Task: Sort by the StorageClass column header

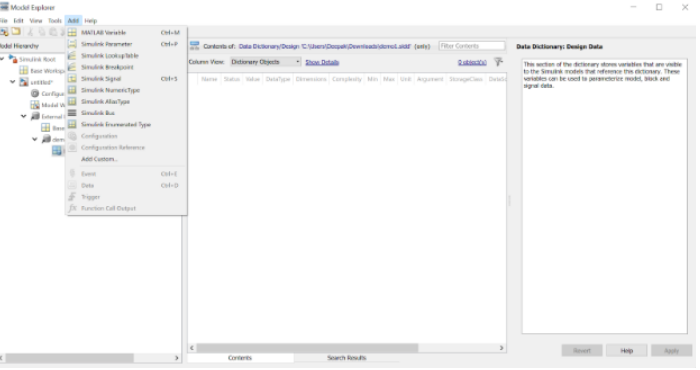Action: (x=466, y=79)
